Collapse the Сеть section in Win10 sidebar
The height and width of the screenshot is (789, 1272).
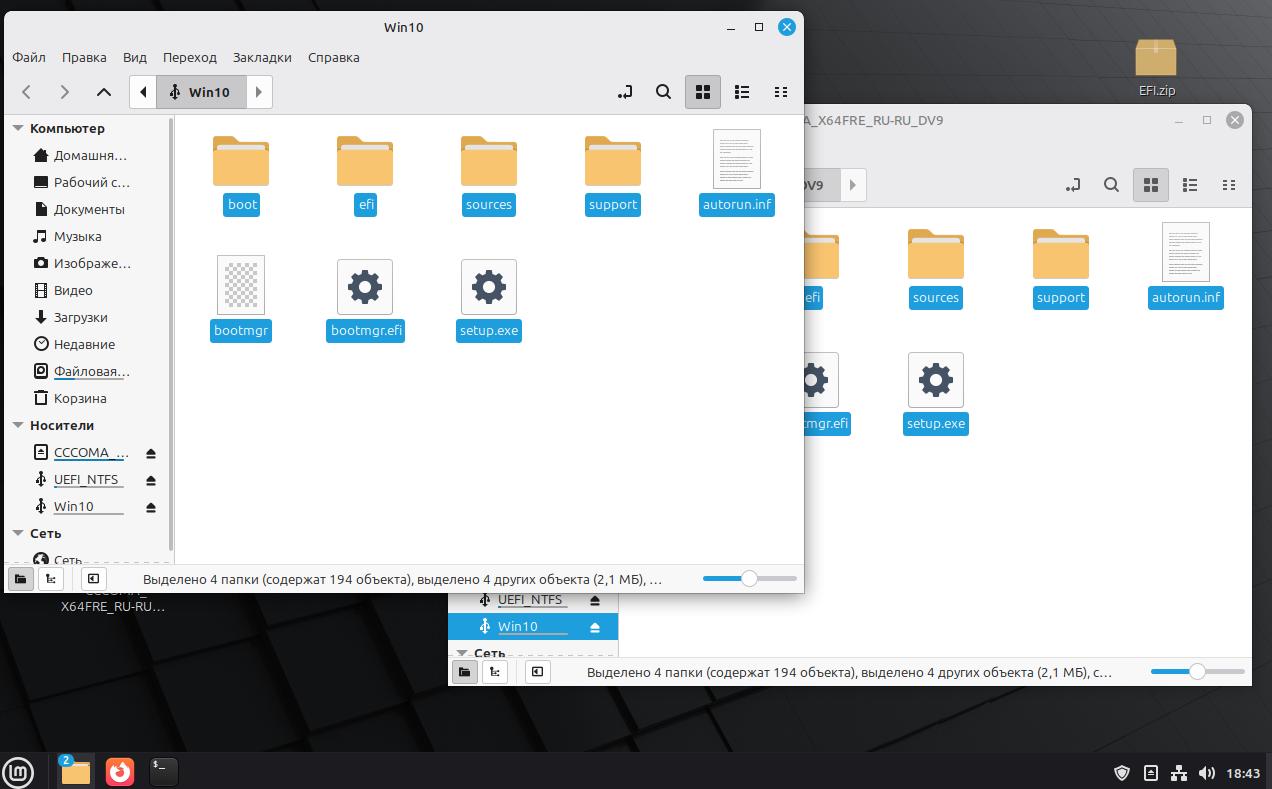18,533
